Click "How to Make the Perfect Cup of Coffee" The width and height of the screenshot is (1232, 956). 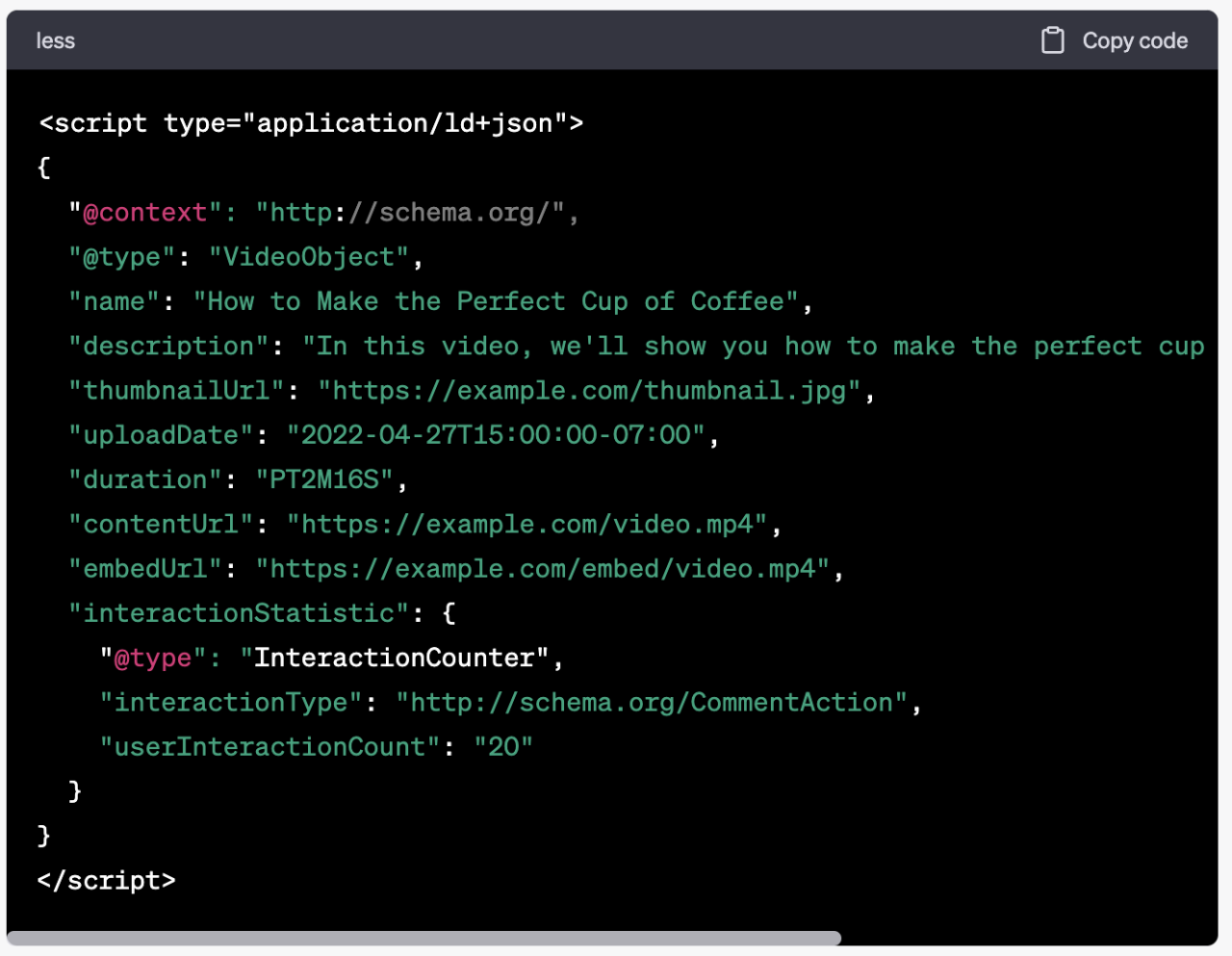pos(496,301)
